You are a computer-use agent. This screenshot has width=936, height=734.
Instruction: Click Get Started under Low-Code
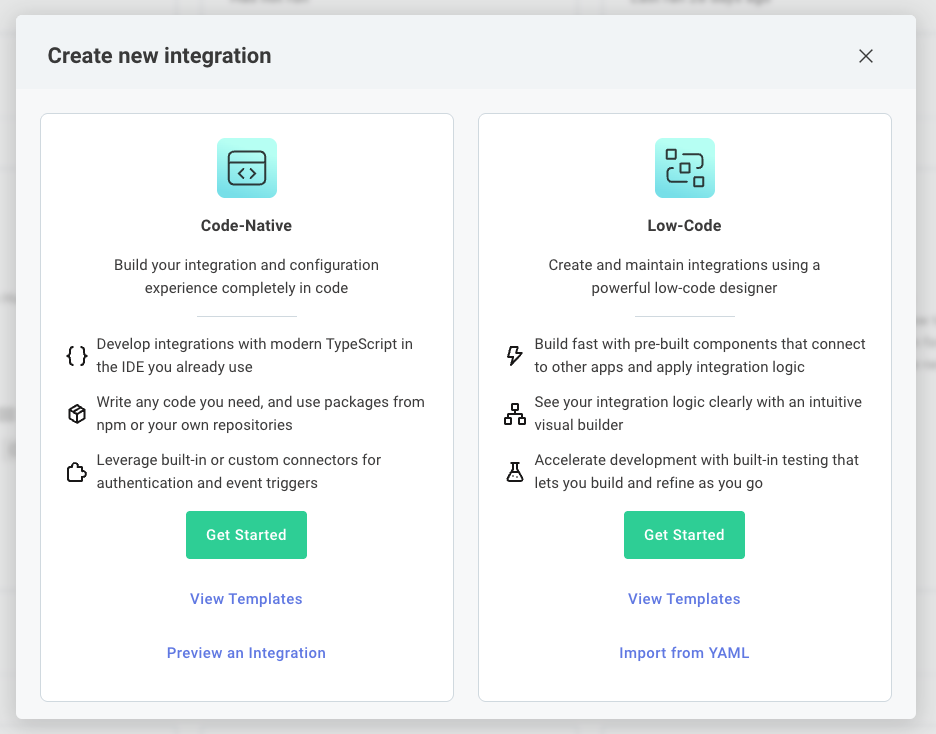684,535
